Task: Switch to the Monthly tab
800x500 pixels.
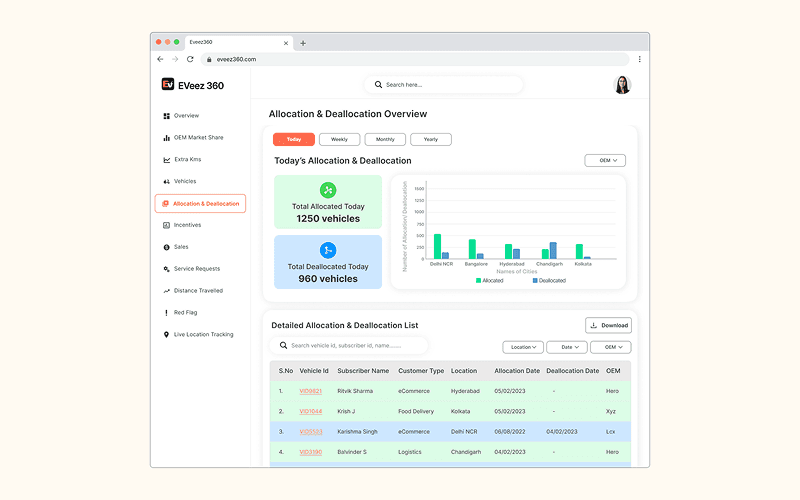Action: tap(385, 139)
